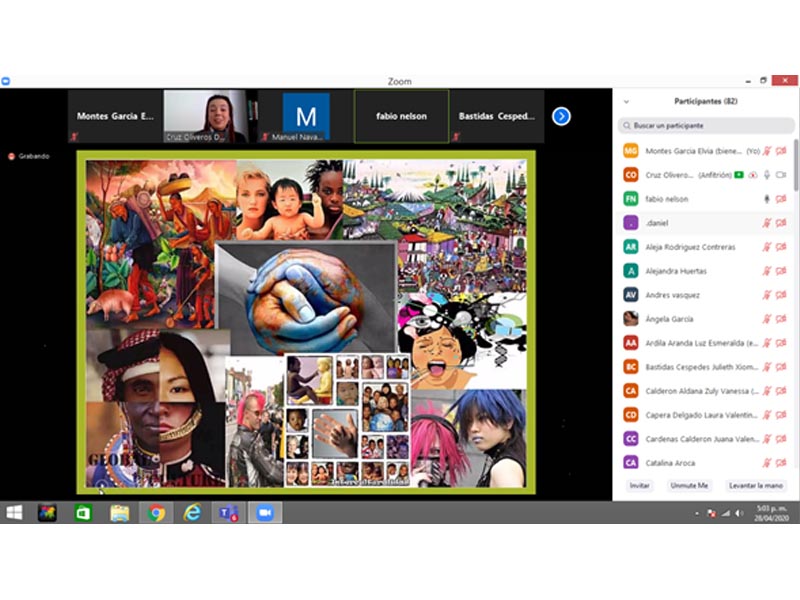Click the Unmute Me button

click(x=689, y=485)
